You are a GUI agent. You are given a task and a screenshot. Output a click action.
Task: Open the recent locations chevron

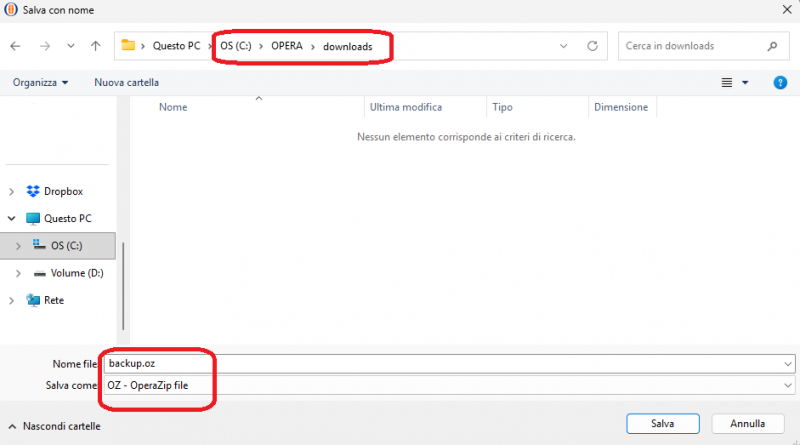pyautogui.click(x=70, y=46)
